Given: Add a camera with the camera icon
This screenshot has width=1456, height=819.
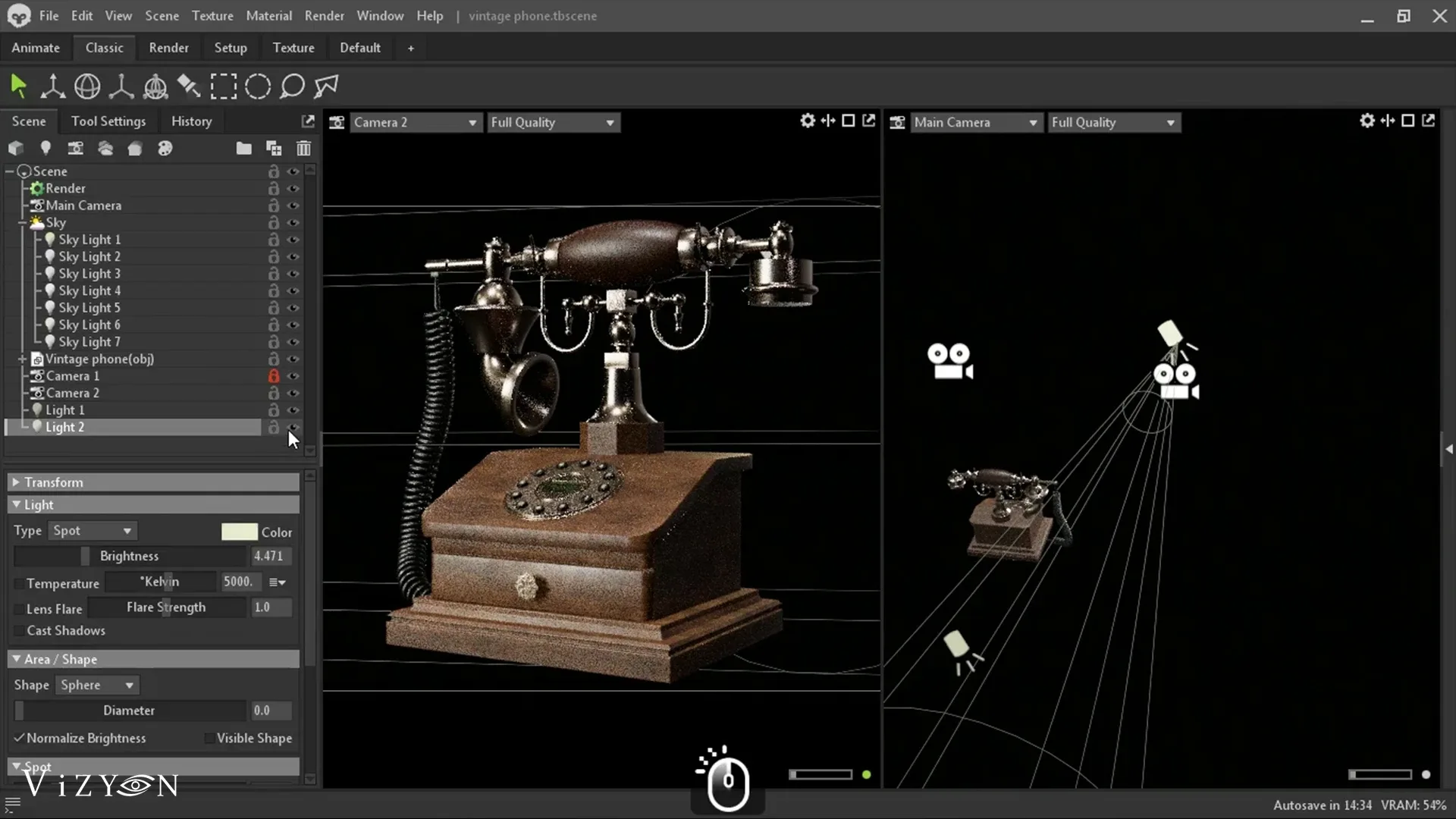Looking at the screenshot, I should (75, 148).
